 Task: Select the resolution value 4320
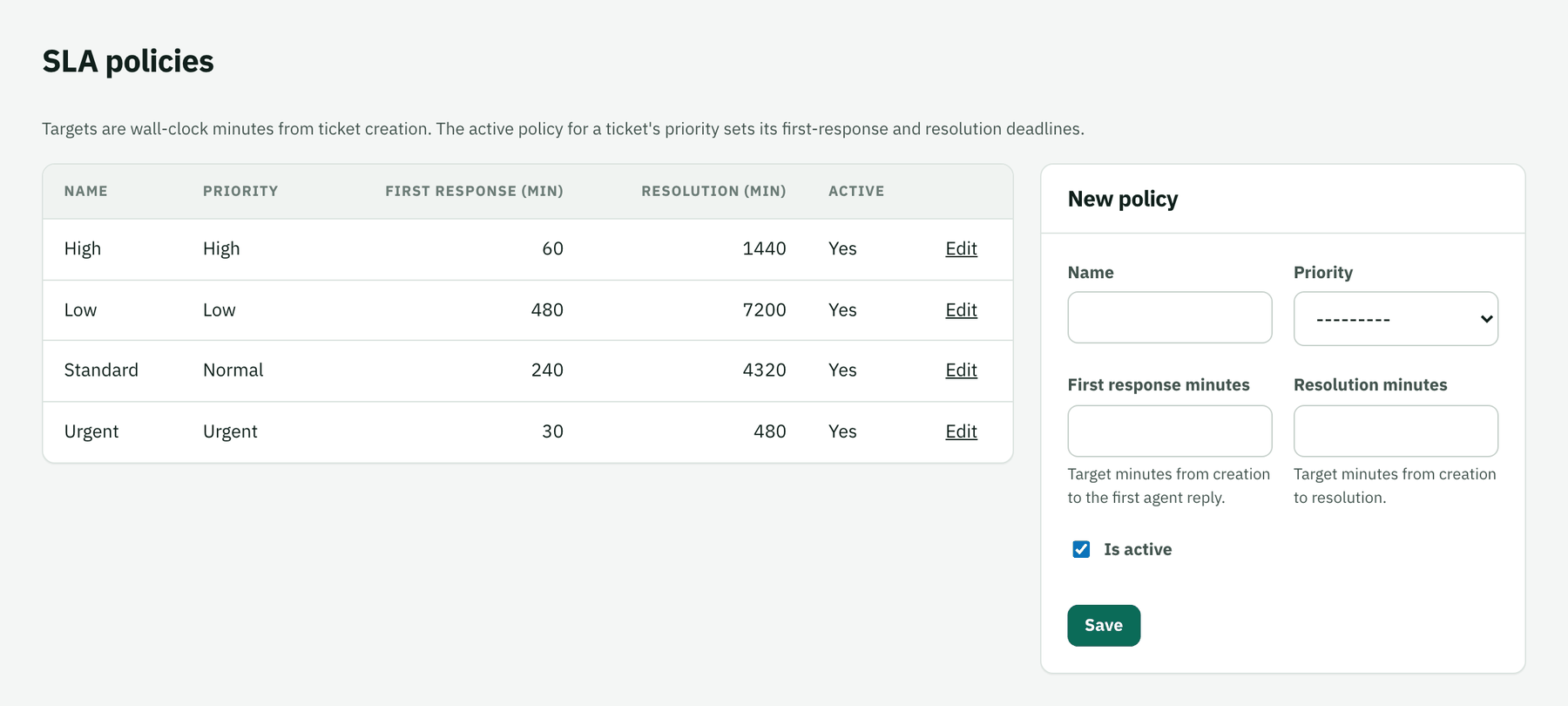(764, 370)
